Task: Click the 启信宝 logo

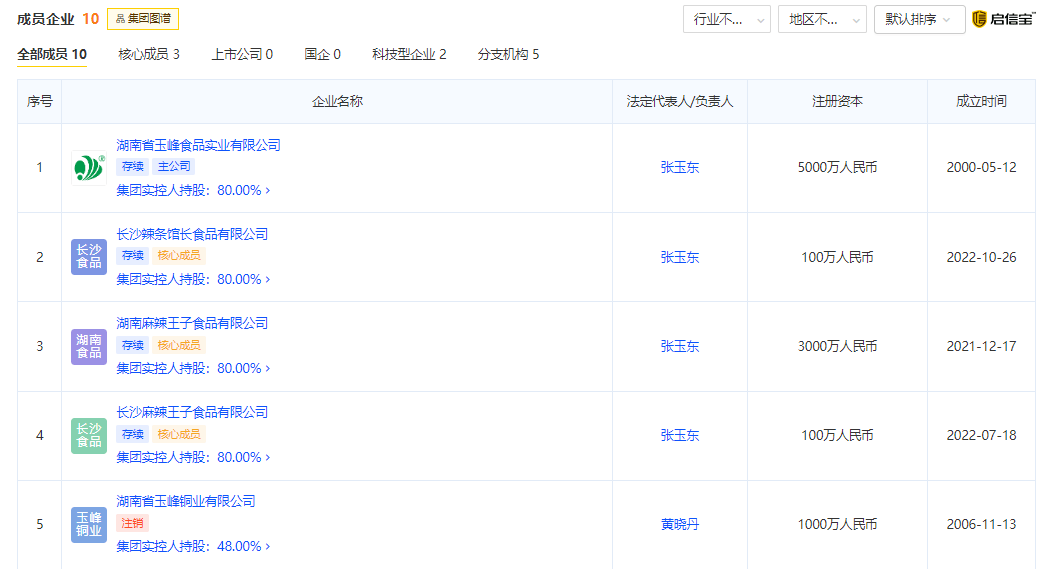Action: (1003, 19)
